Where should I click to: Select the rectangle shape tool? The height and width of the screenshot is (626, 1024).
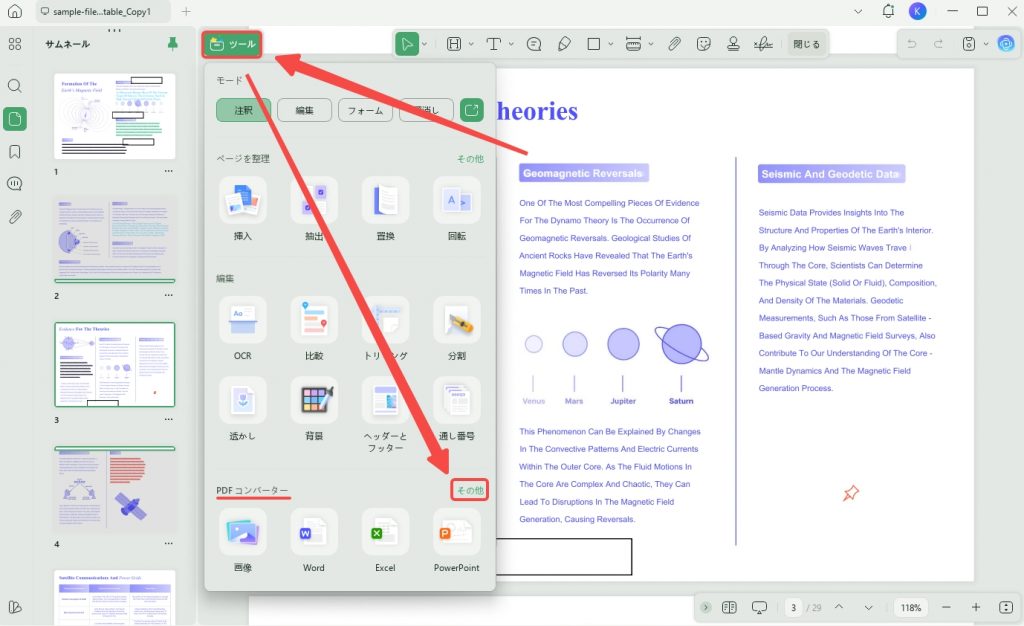594,44
